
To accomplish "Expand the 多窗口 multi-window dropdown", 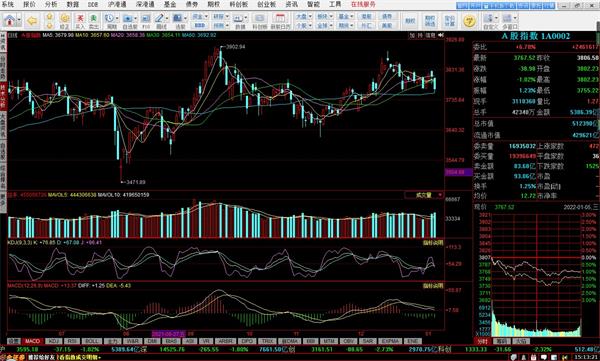I will point(515,18).
